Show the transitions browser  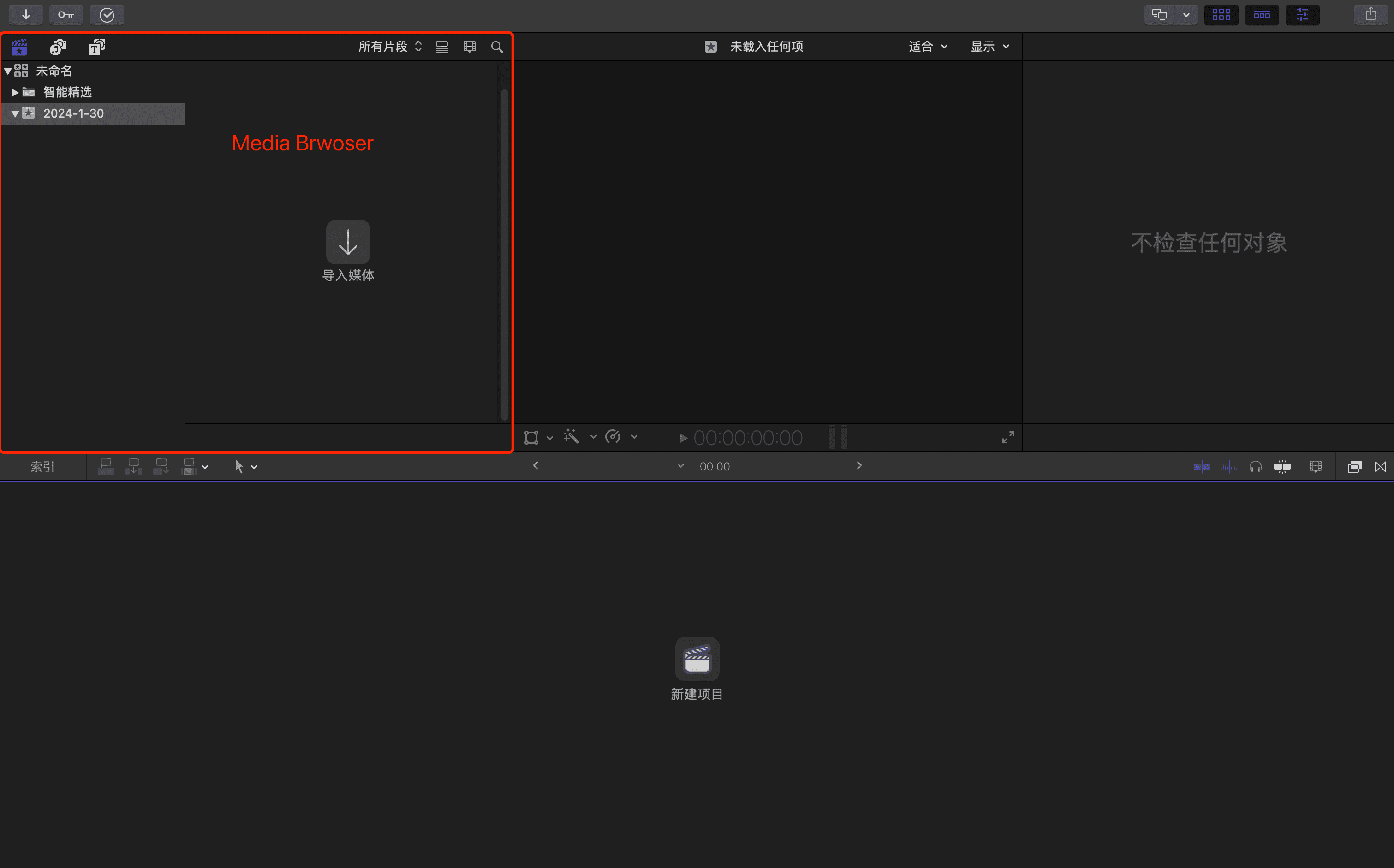pos(1381,467)
